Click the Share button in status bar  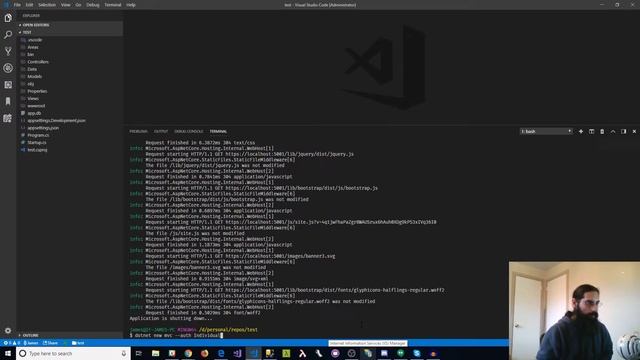[50, 343]
